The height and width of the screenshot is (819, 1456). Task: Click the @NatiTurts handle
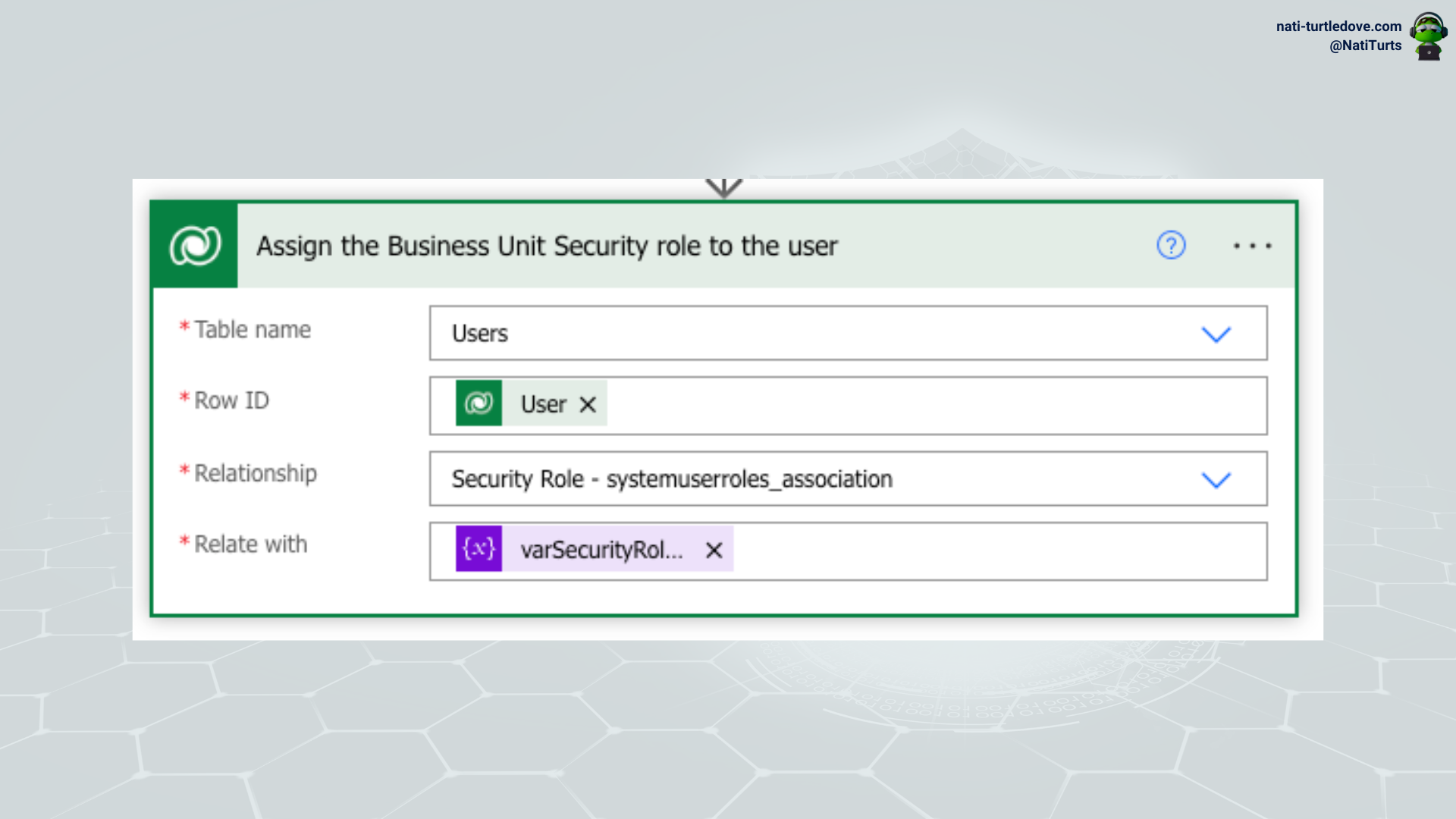(x=1365, y=45)
